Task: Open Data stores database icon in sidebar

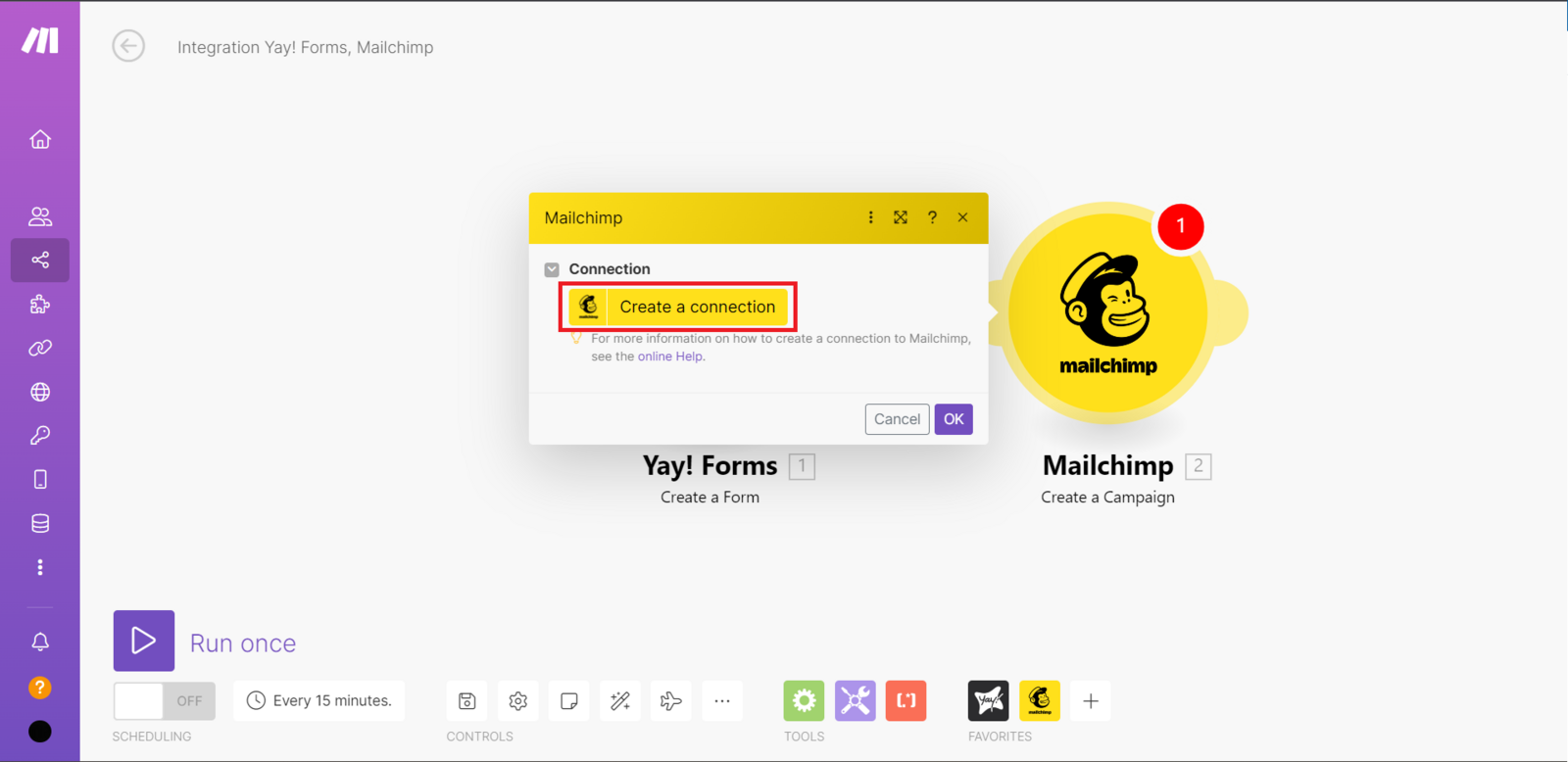Action: click(x=40, y=523)
